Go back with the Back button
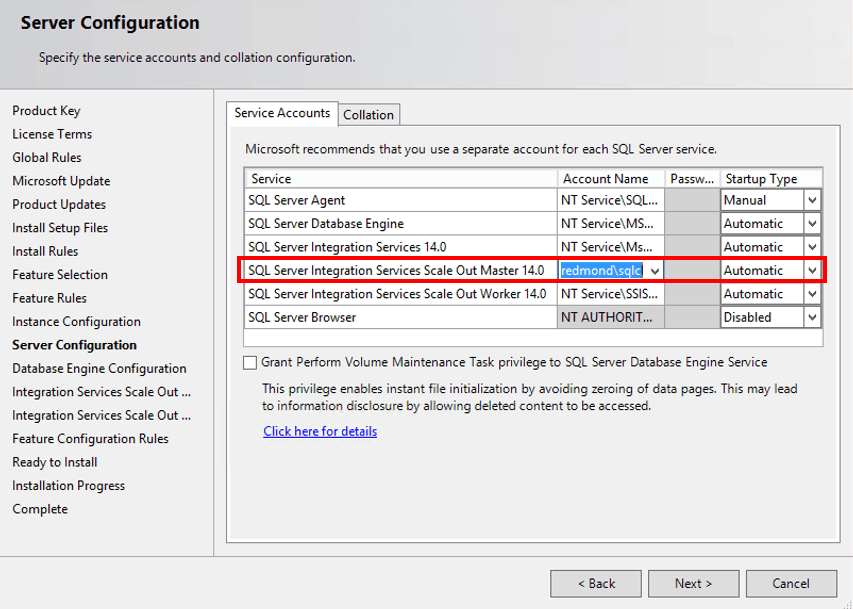Image resolution: width=853 pixels, height=609 pixels. [x=596, y=583]
